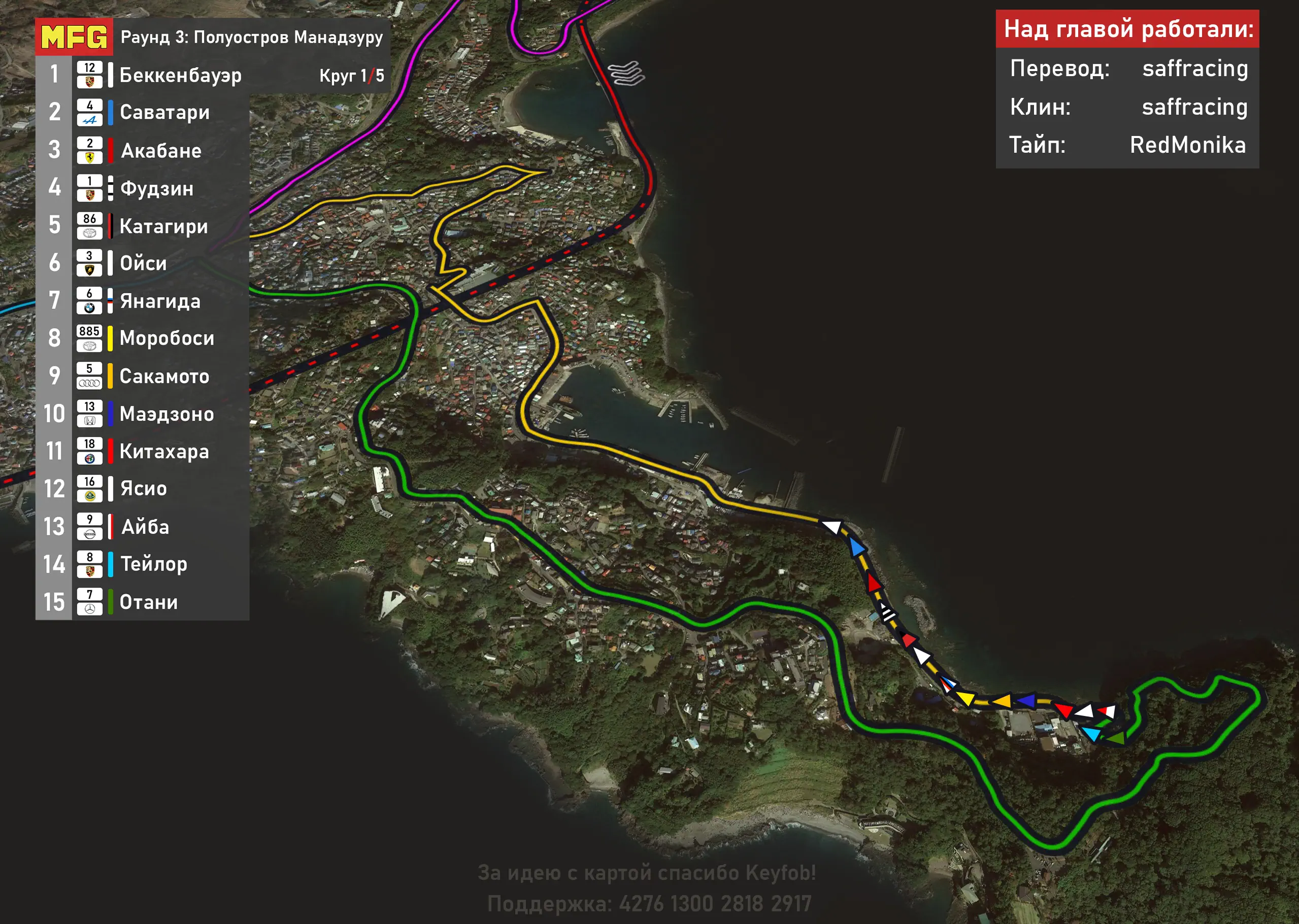Click the Nissan logo beside Айба

(89, 534)
